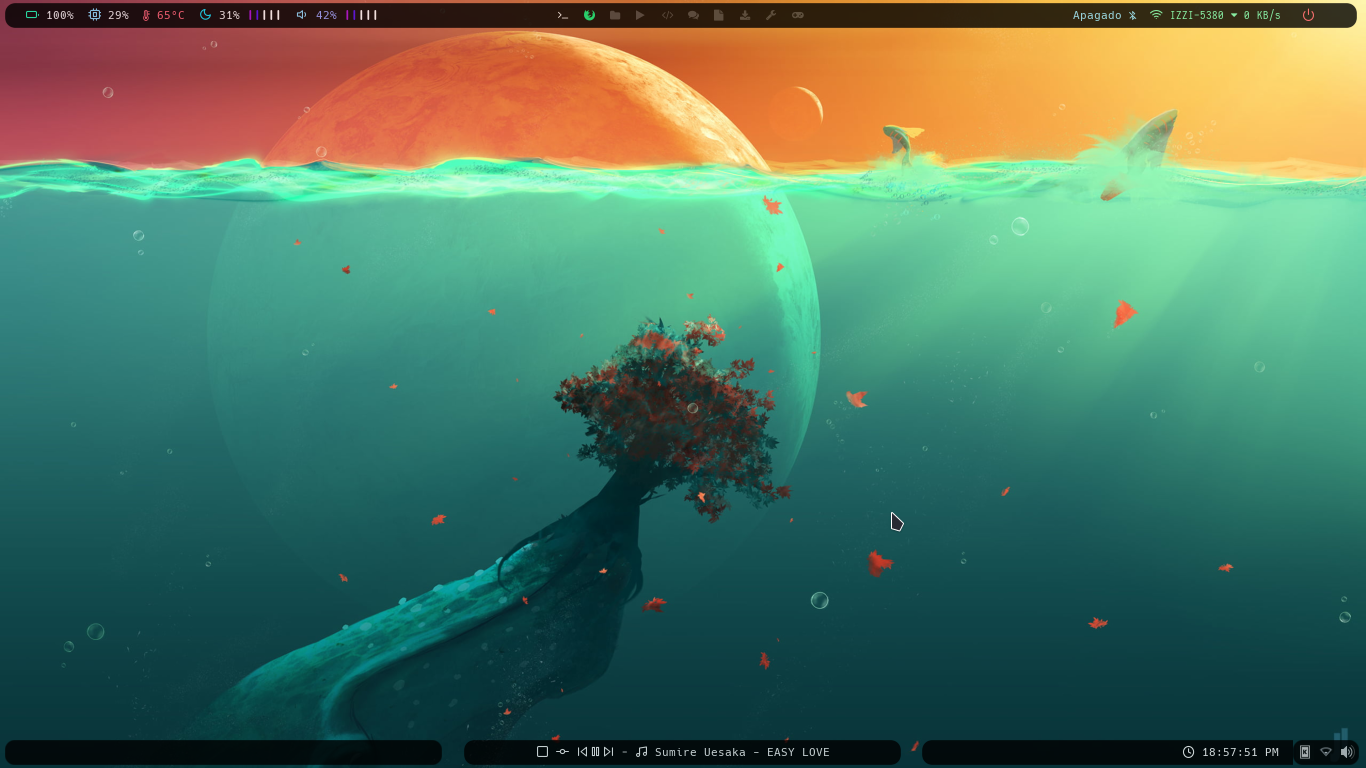Click the moon brightness icon
The width and height of the screenshot is (1366, 768).
(x=205, y=15)
